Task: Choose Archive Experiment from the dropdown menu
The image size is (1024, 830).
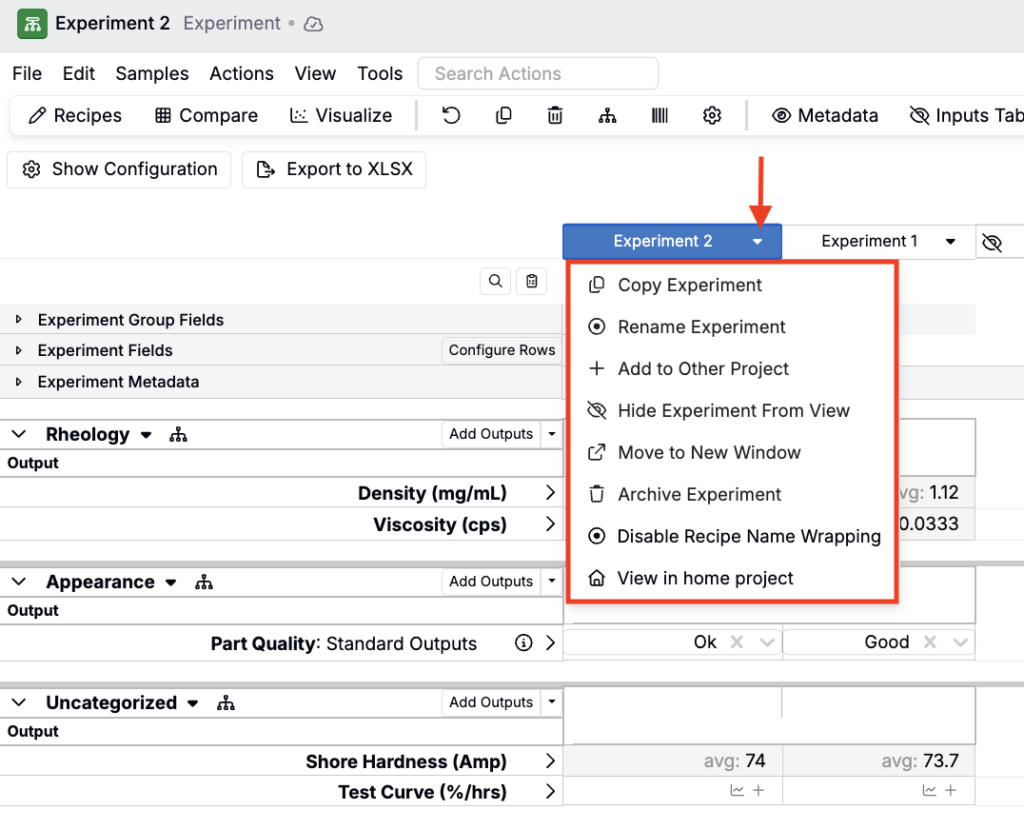Action: click(699, 495)
